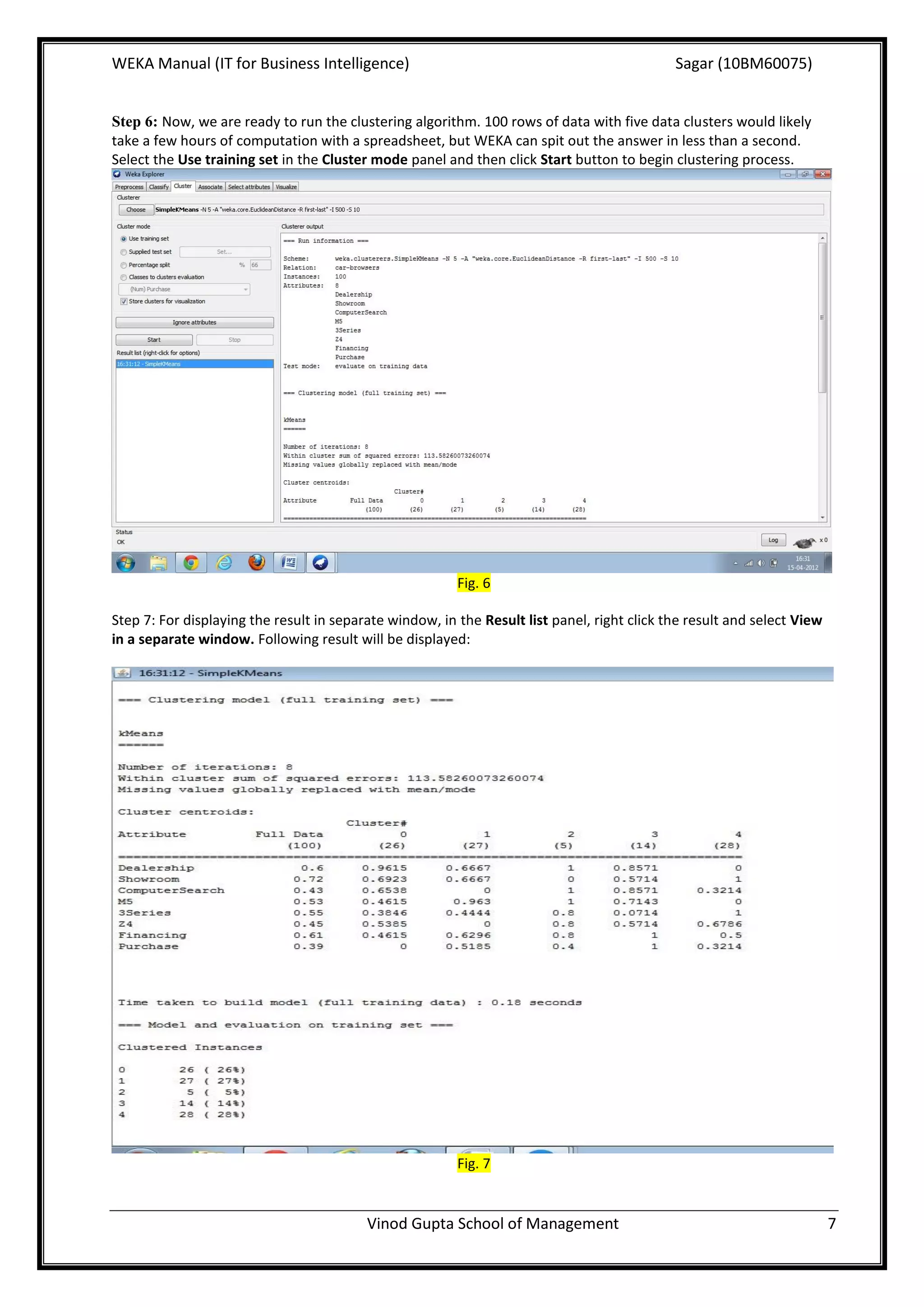Click '3Series' row label in Fig. 7 table
The height and width of the screenshot is (1307, 924).
[144, 913]
